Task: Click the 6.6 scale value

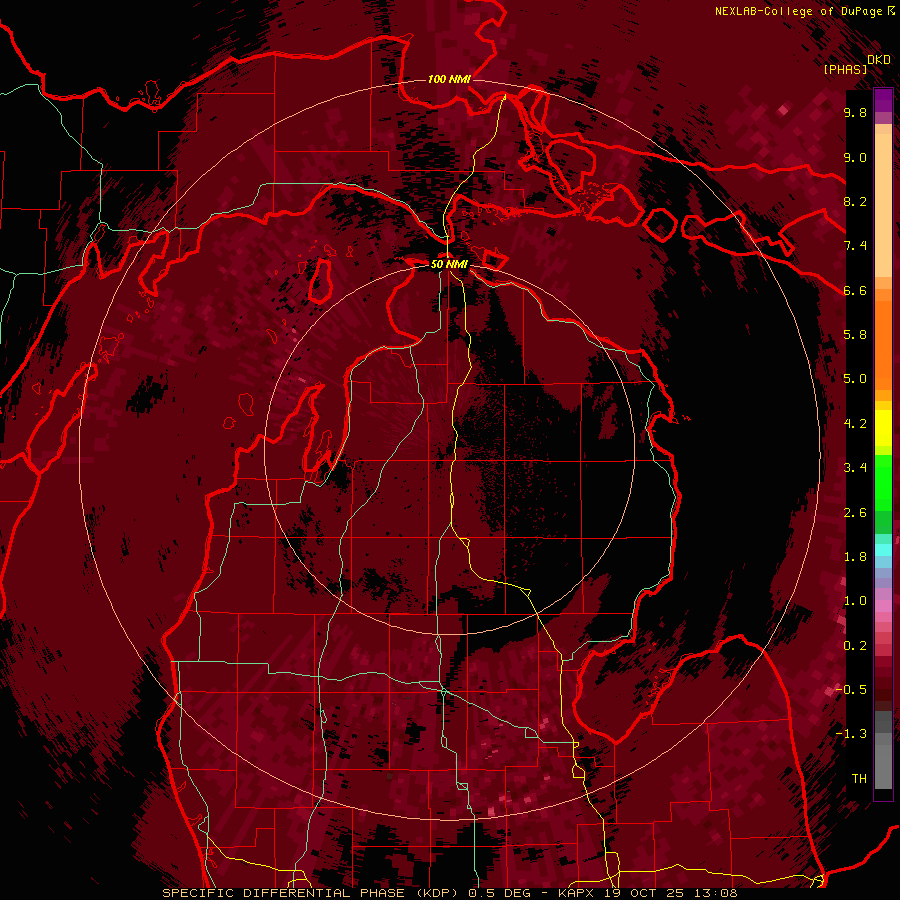Action: click(x=855, y=290)
